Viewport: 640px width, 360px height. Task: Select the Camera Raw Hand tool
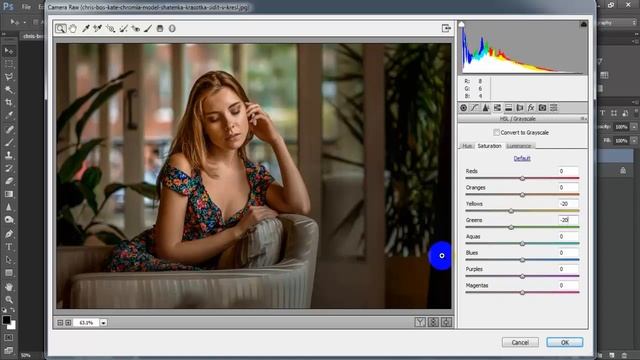click(73, 29)
